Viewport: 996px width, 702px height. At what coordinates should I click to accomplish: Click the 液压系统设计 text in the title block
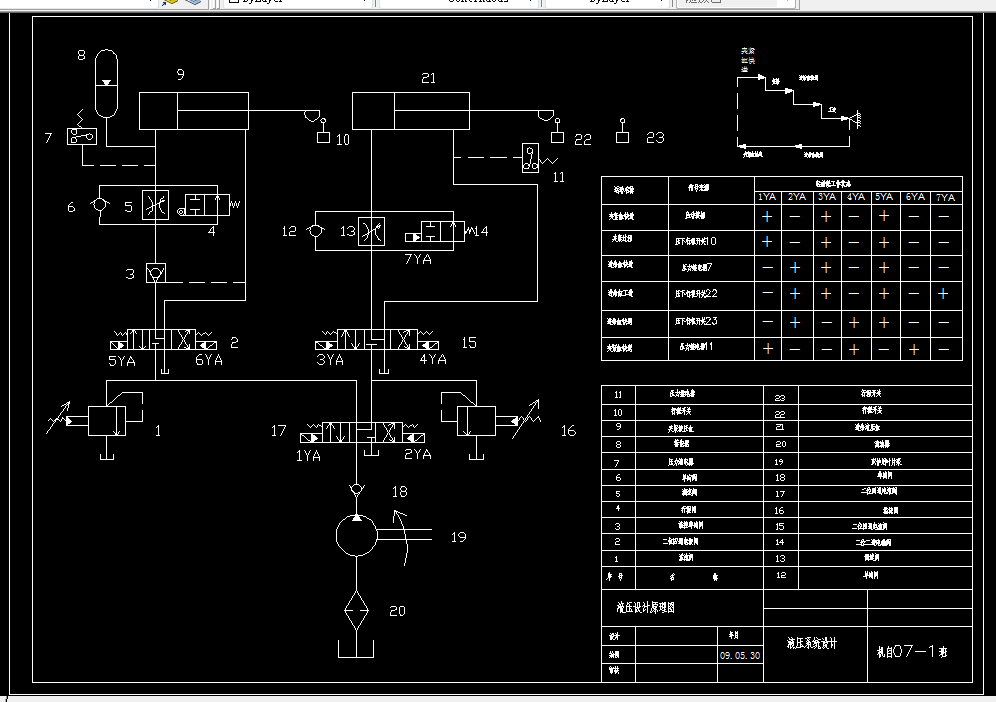pyautogui.click(x=812, y=643)
